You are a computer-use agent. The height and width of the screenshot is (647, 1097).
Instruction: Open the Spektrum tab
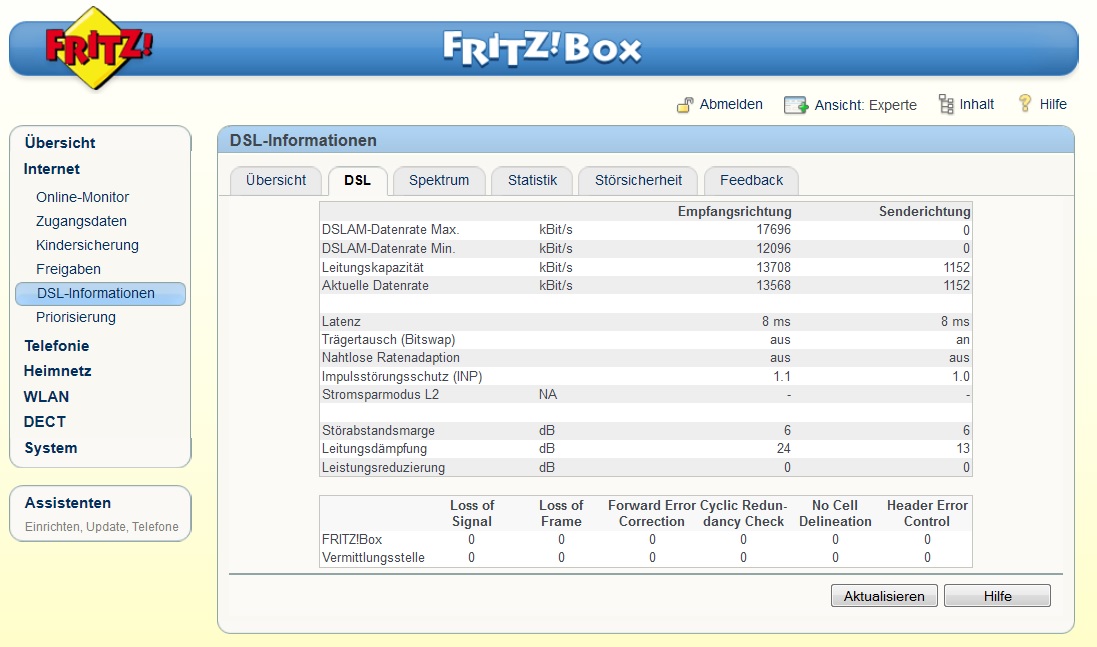439,180
